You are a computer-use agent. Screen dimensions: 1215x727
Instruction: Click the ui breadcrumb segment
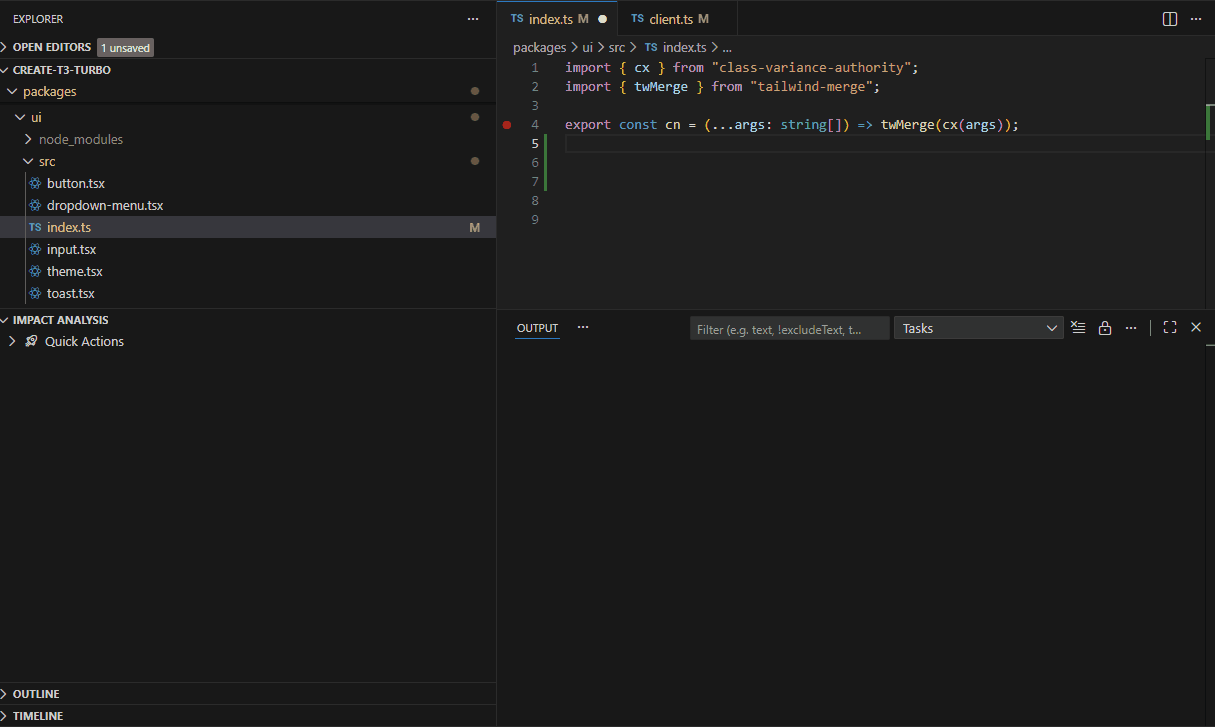coord(588,47)
